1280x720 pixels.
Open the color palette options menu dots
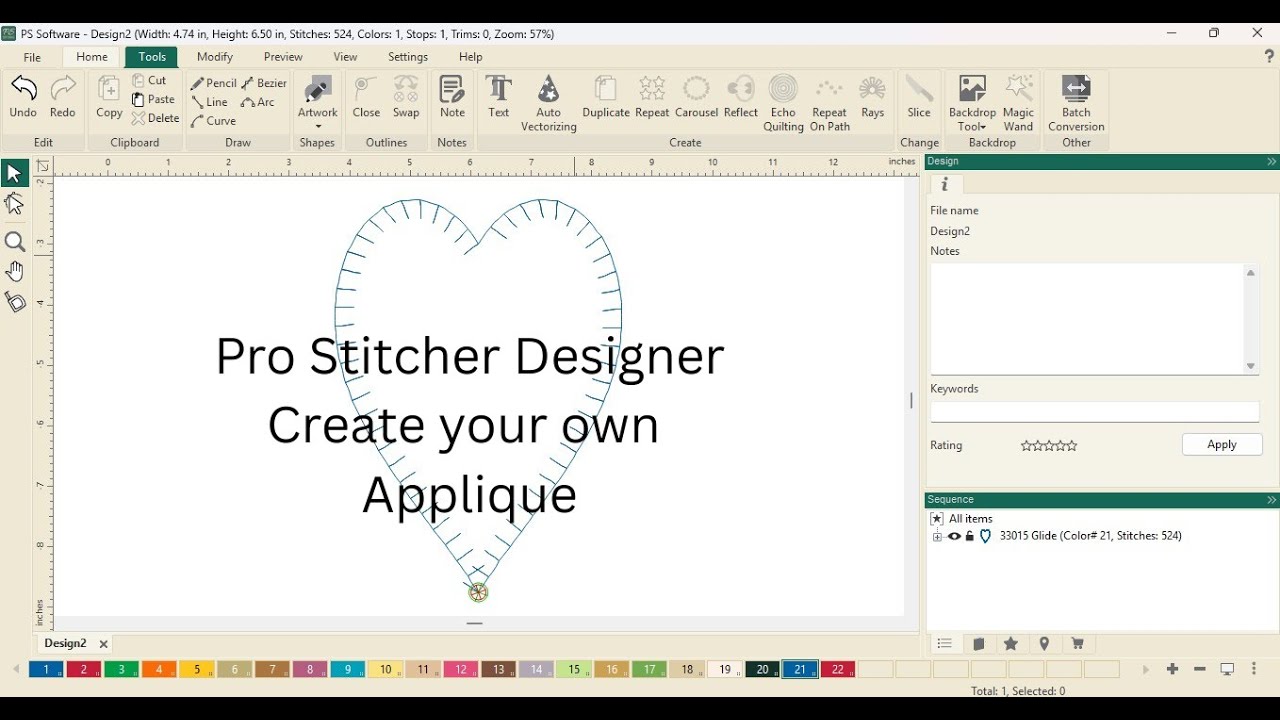click(x=1254, y=669)
